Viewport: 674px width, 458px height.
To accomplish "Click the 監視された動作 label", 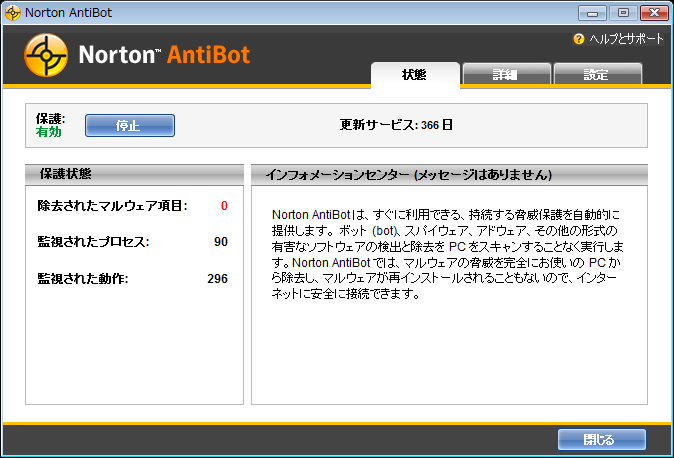I will click(x=83, y=279).
